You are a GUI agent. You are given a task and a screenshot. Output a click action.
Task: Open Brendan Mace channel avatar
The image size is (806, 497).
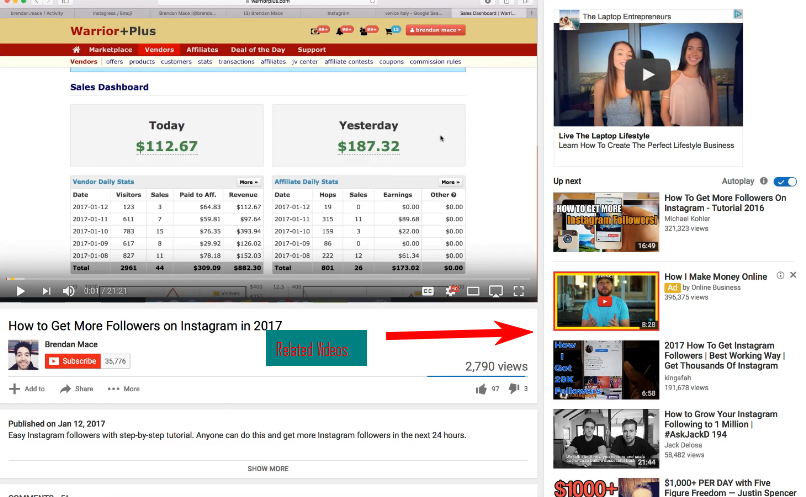pyautogui.click(x=23, y=355)
